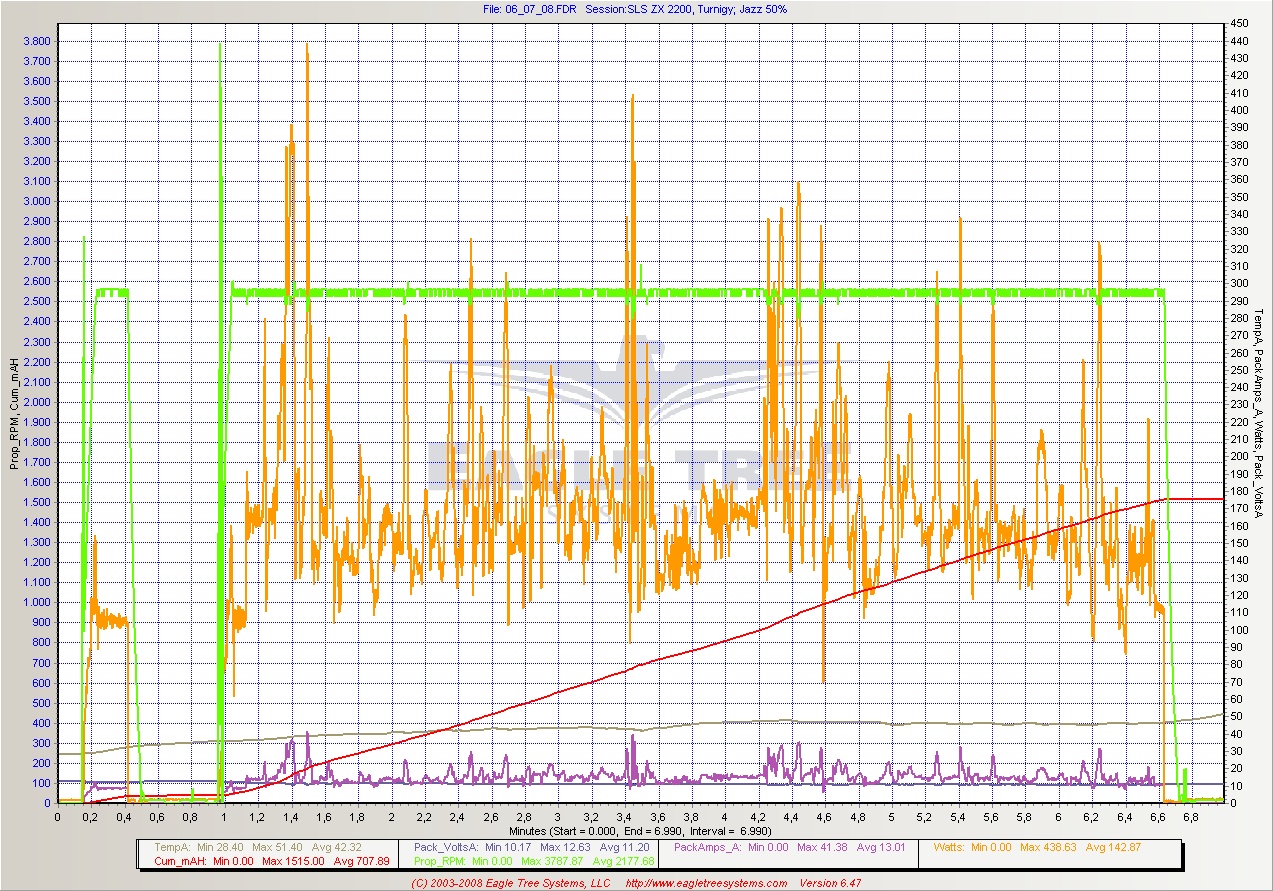Click the "5,2" tick label on the Minutes axis
Screen dimensions: 1273x891
pyautogui.click(x=924, y=816)
